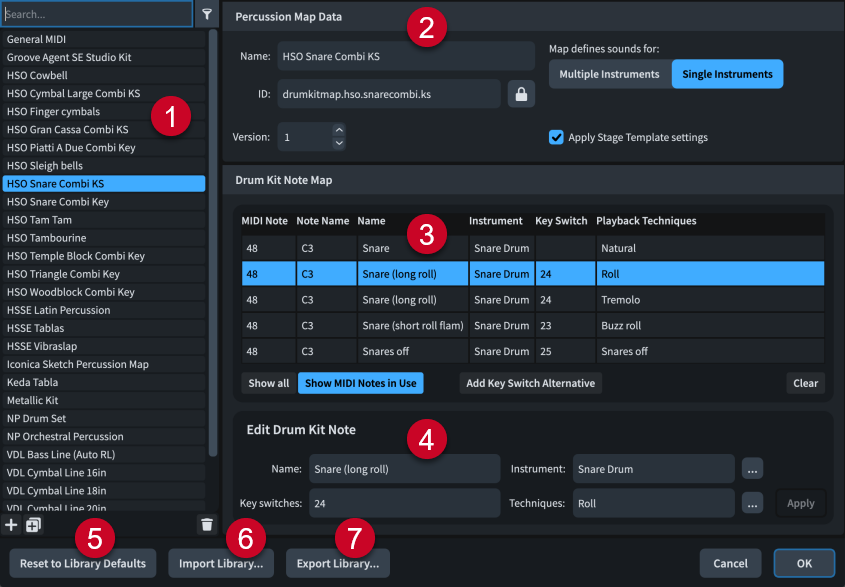Select Iconica Sketch Percussion Map
The height and width of the screenshot is (587, 845).
pos(103,364)
